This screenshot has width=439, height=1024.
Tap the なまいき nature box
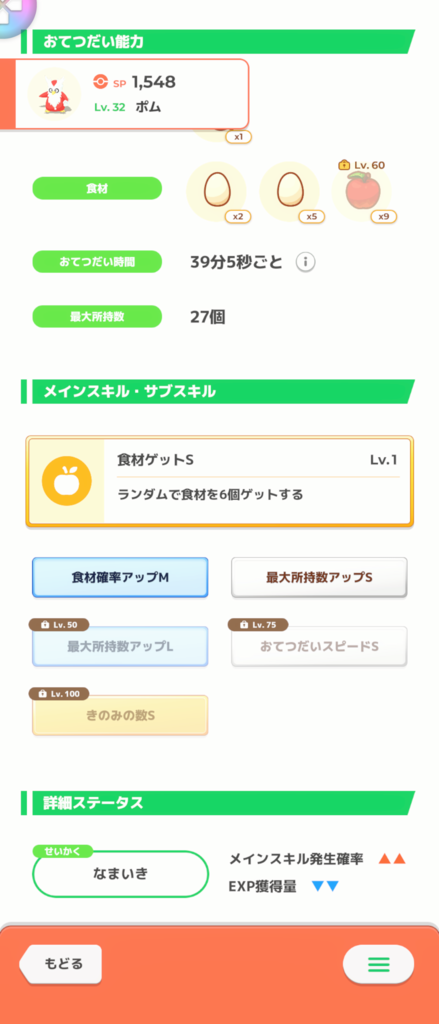[120, 874]
